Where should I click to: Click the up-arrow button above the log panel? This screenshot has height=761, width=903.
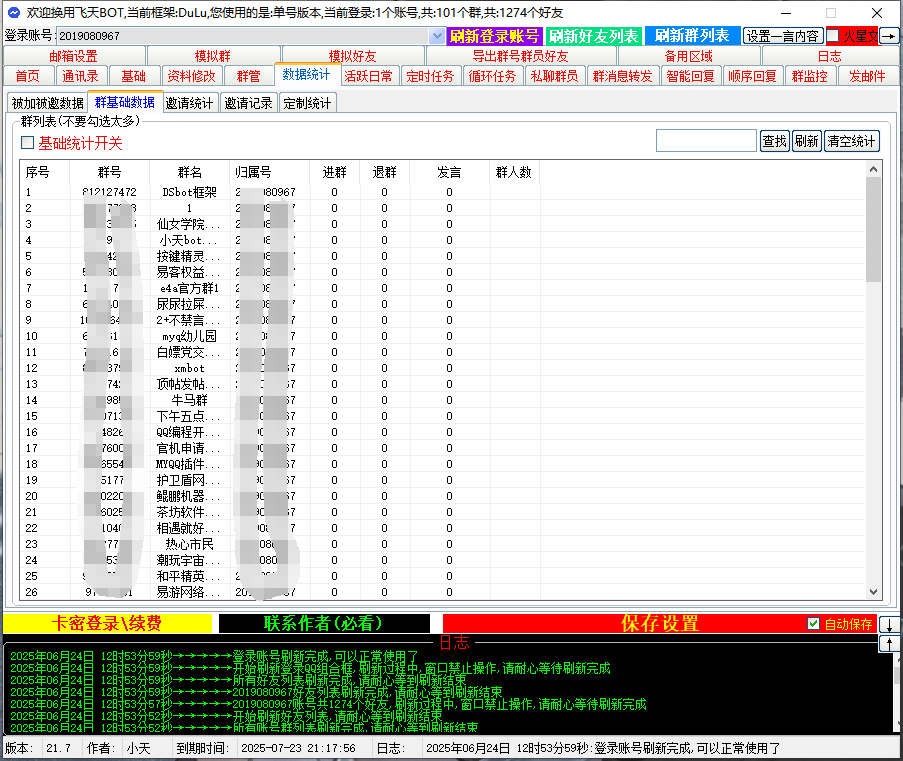(x=889, y=643)
